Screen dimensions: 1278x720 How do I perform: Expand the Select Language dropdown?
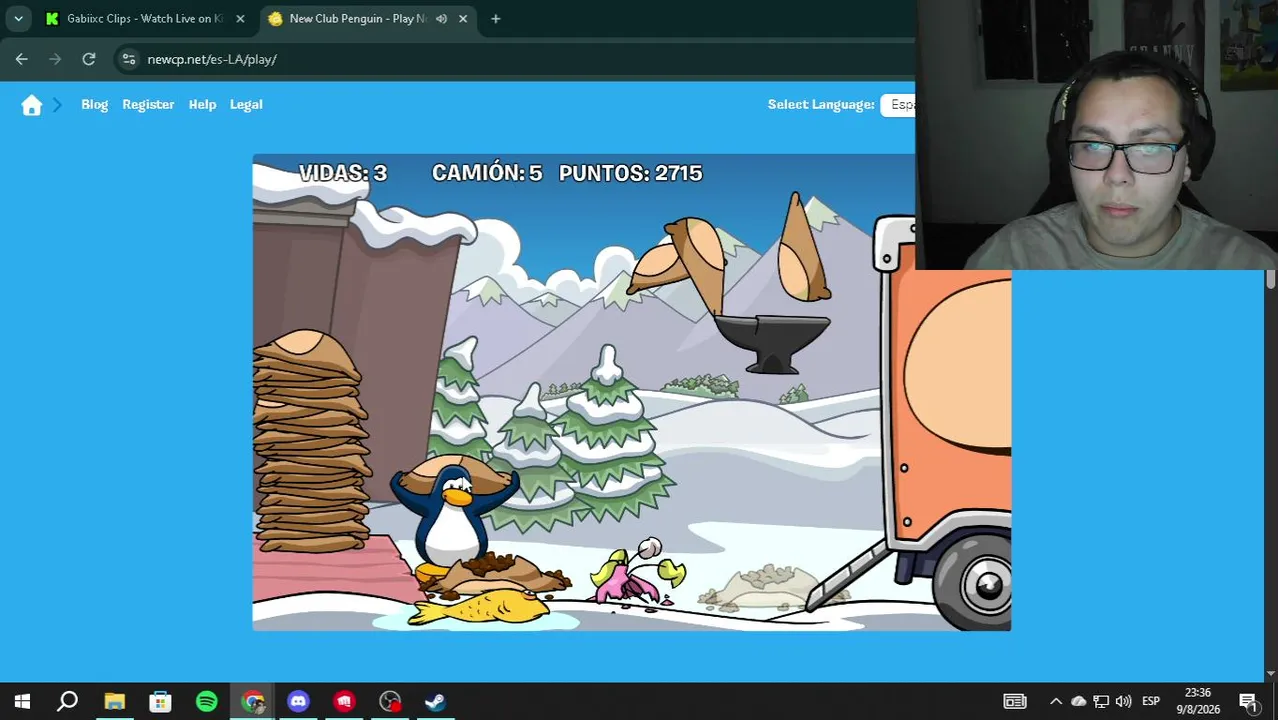click(898, 104)
